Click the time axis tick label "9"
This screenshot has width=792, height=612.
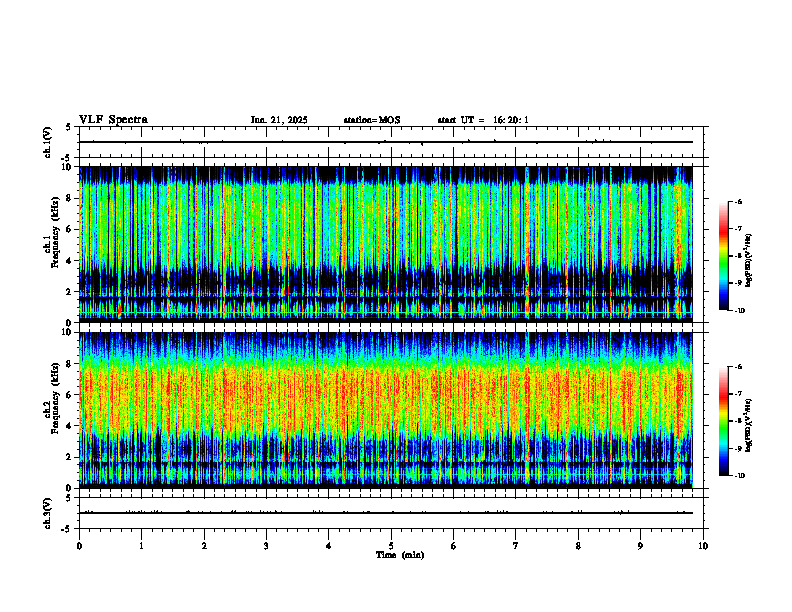[x=640, y=546]
